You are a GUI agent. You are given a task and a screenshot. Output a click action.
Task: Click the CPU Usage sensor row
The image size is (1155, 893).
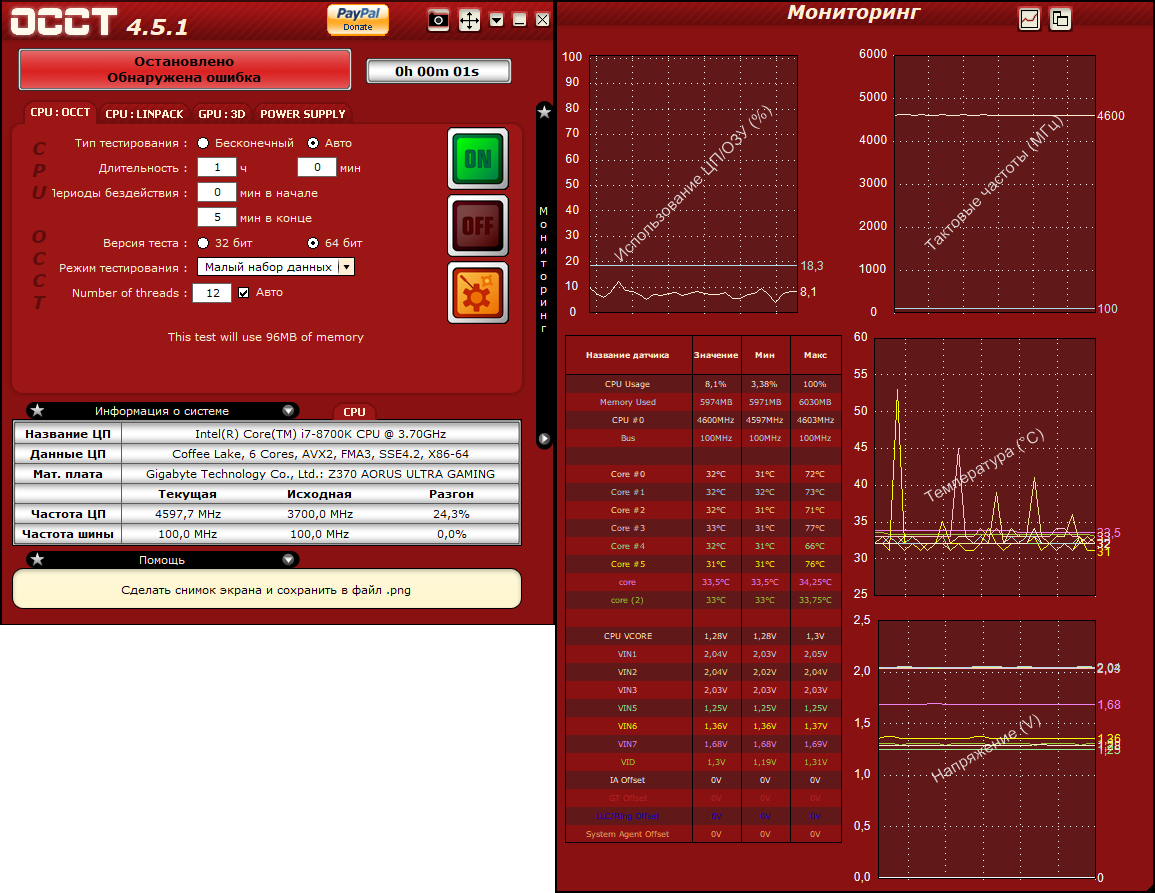click(703, 384)
